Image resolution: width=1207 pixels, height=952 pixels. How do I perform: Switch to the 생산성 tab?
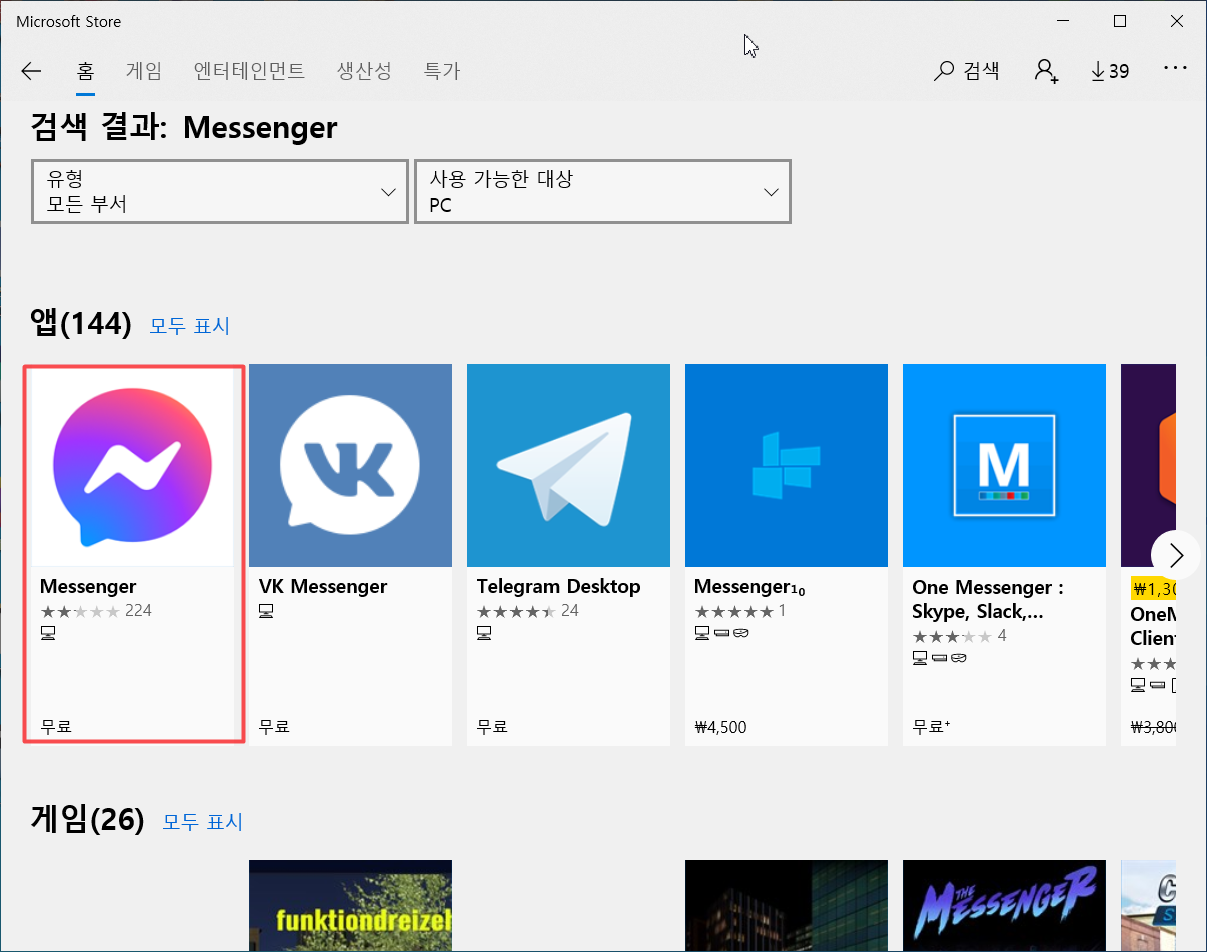pos(364,71)
